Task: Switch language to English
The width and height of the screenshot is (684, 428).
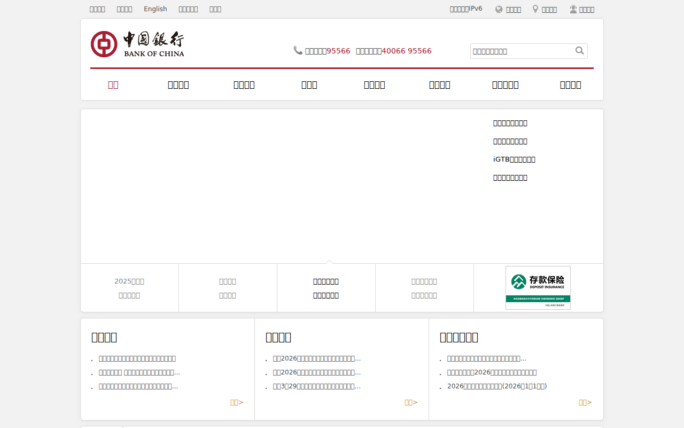Action: [x=155, y=9]
